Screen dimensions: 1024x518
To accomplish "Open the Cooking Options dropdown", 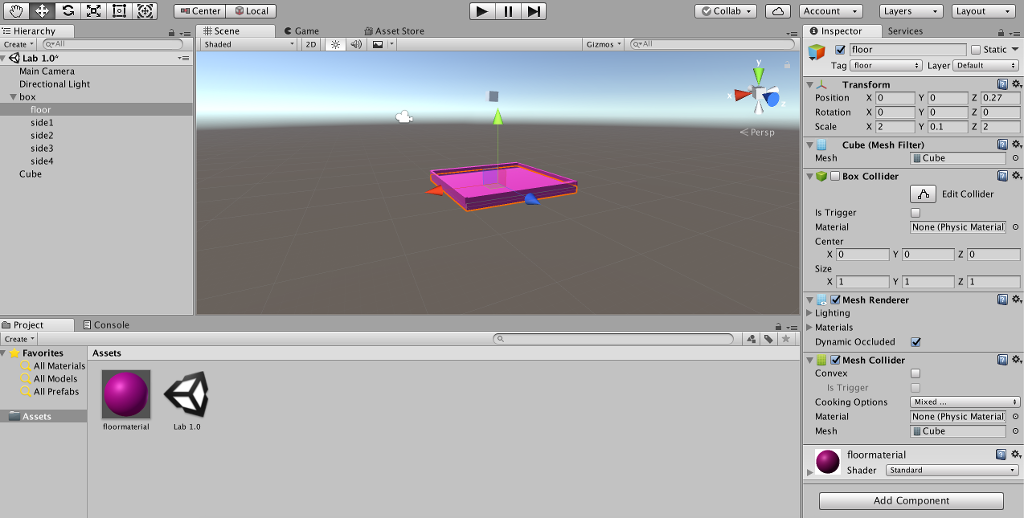I will pos(965,402).
